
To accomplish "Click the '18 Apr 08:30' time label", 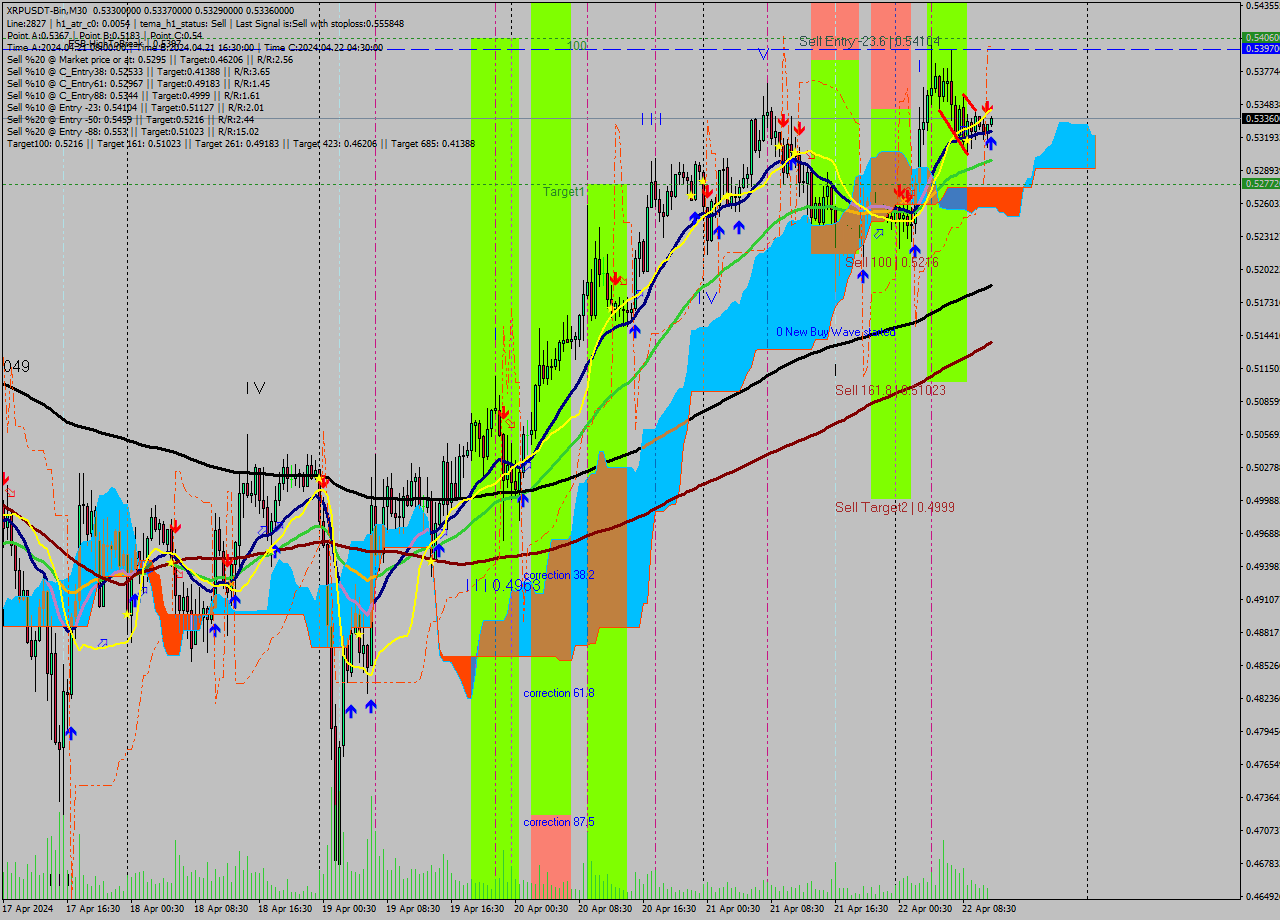I will click(x=221, y=909).
